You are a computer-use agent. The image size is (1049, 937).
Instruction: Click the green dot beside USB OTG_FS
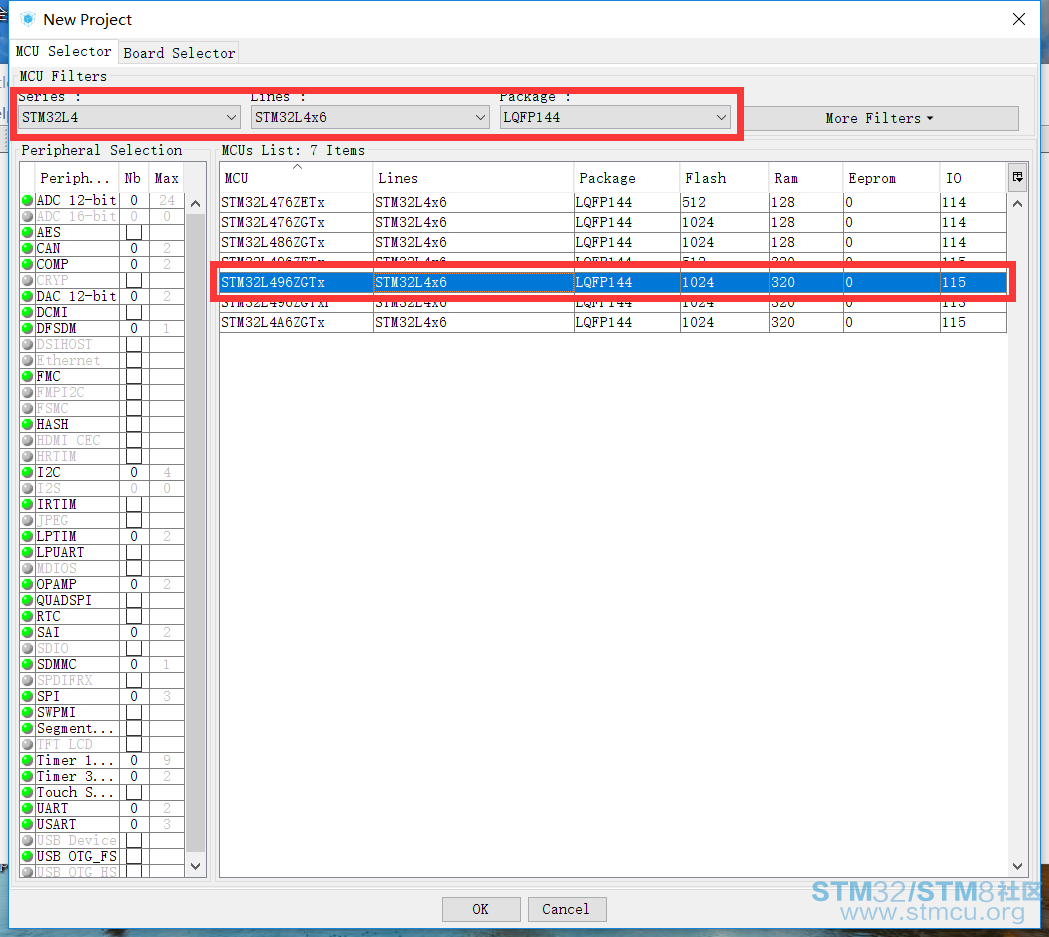click(27, 856)
